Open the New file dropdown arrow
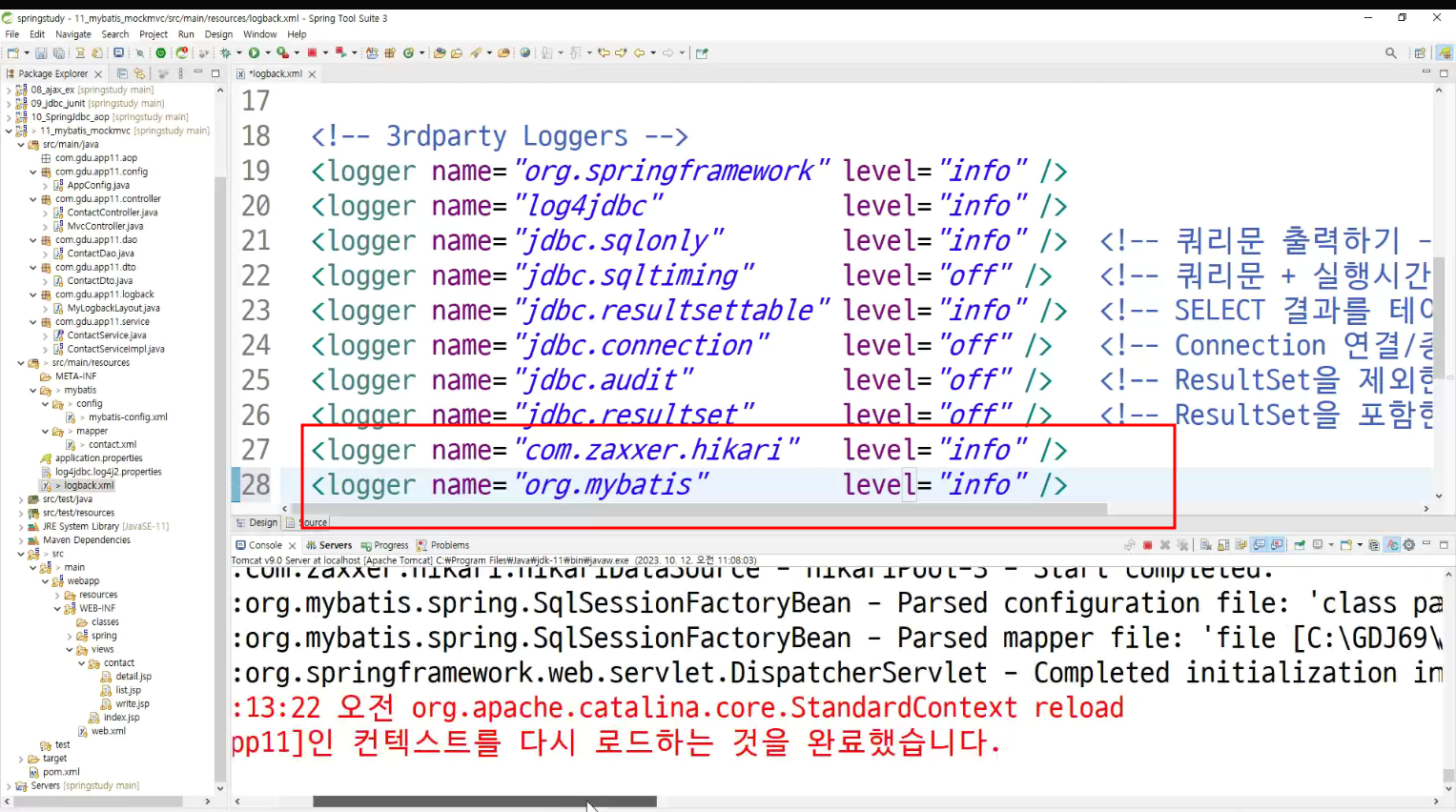This screenshot has width=1456, height=812. (26, 53)
